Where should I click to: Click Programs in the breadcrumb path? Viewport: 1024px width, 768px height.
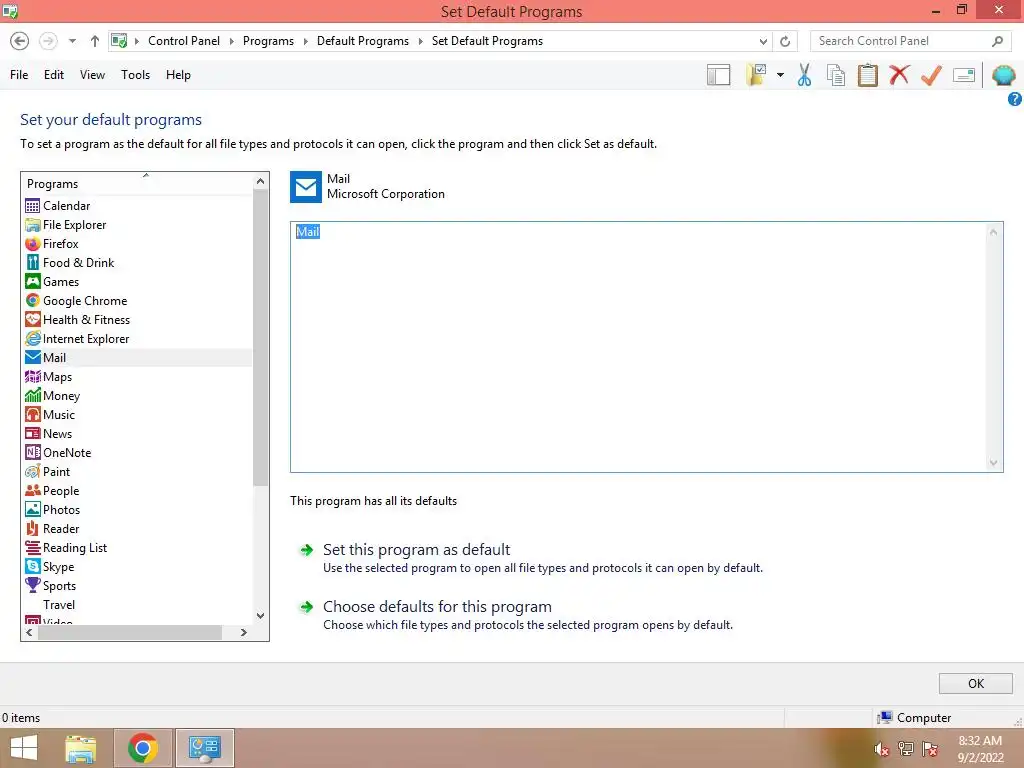point(268,41)
